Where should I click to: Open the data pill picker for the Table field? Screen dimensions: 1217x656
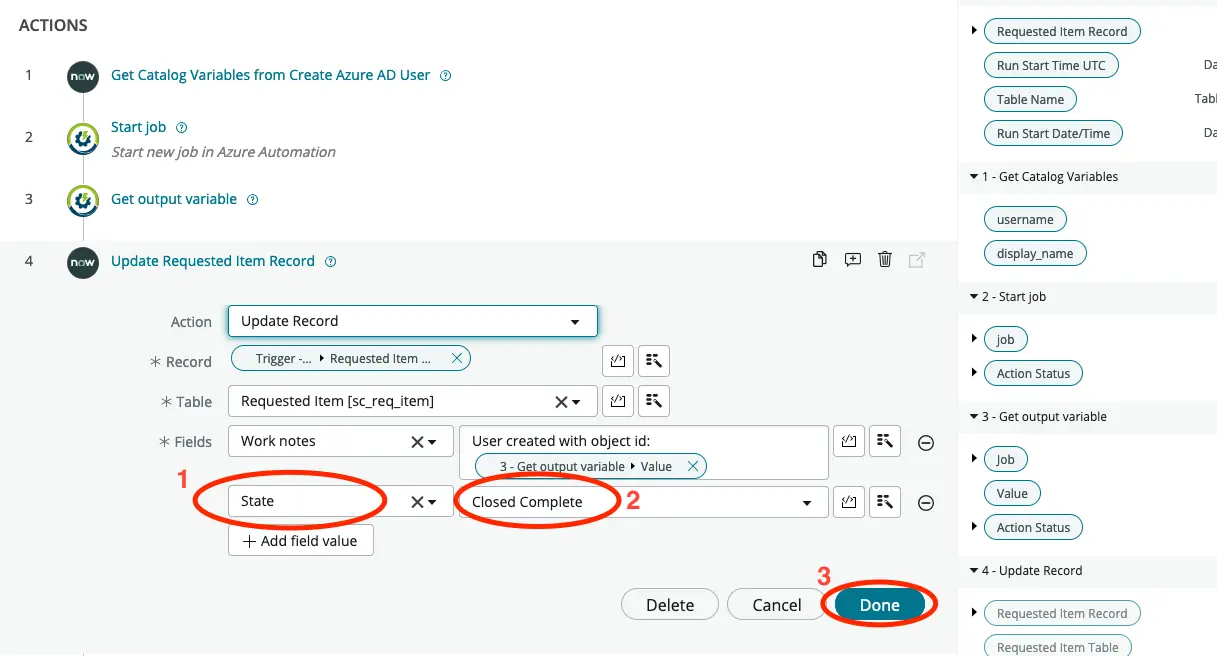tap(653, 401)
